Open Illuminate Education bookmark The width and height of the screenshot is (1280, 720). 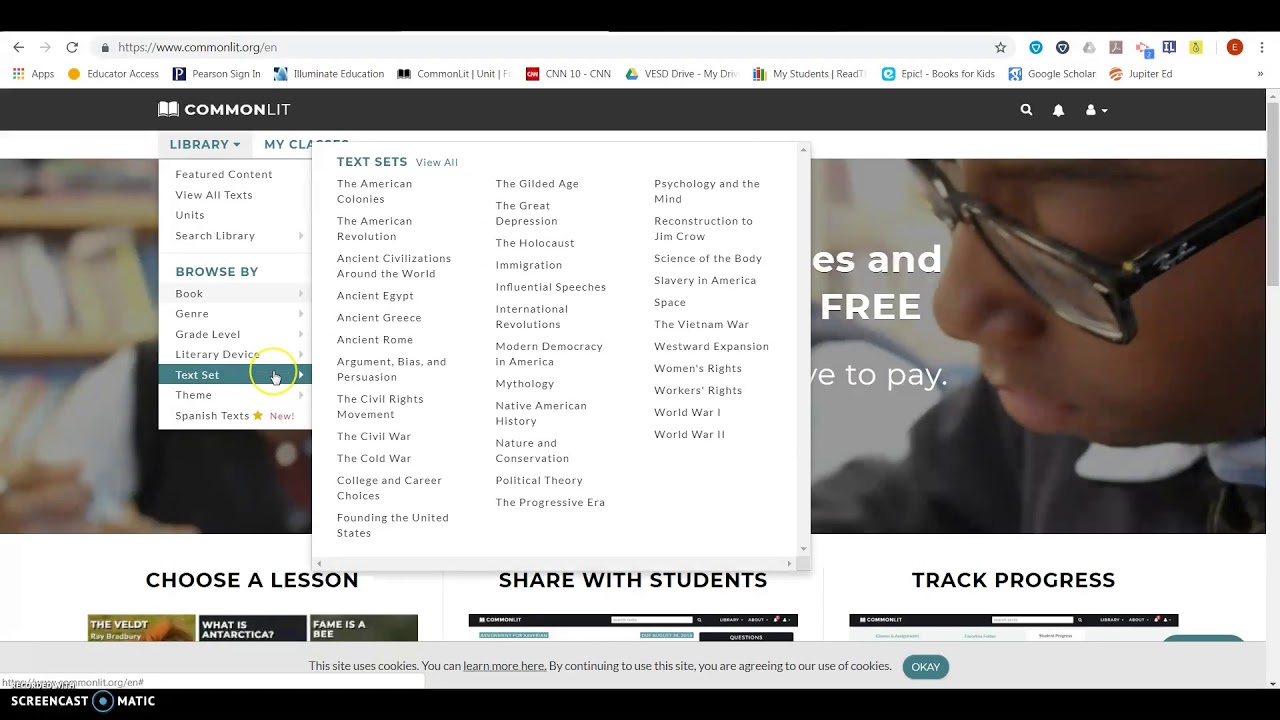[x=329, y=74]
